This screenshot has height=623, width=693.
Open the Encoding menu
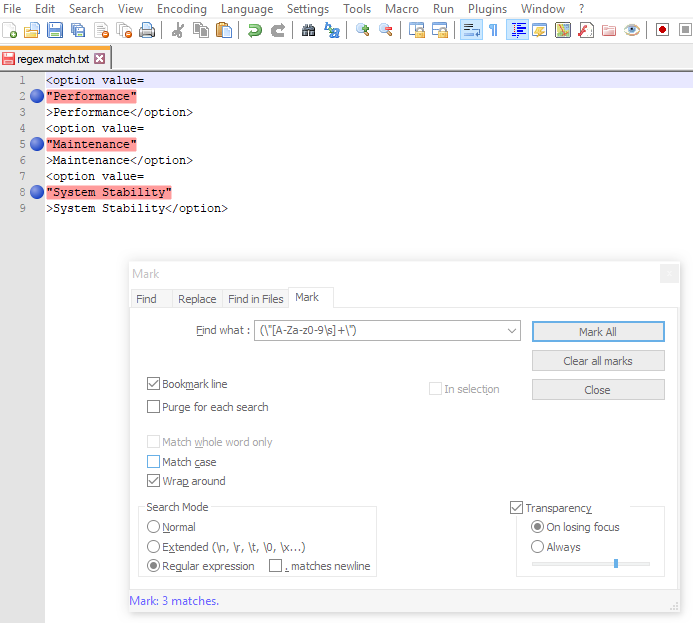(x=181, y=9)
